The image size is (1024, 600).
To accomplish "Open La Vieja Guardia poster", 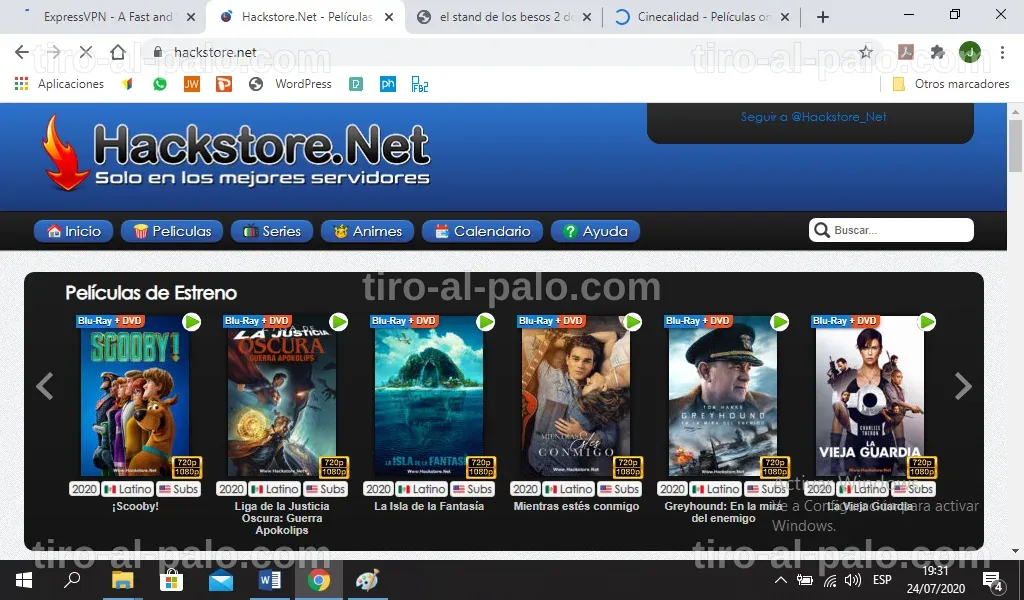I will pyautogui.click(x=870, y=396).
